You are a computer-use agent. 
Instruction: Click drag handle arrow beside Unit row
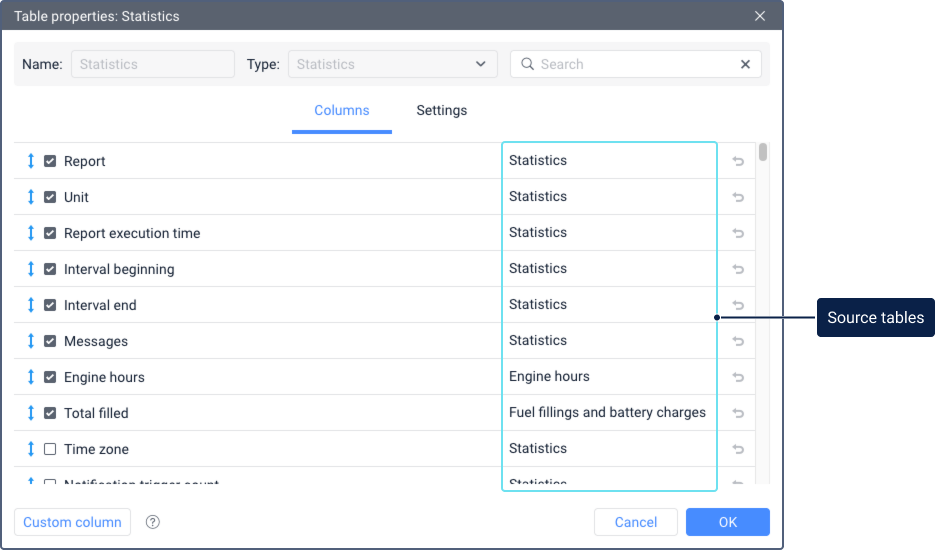[31, 197]
